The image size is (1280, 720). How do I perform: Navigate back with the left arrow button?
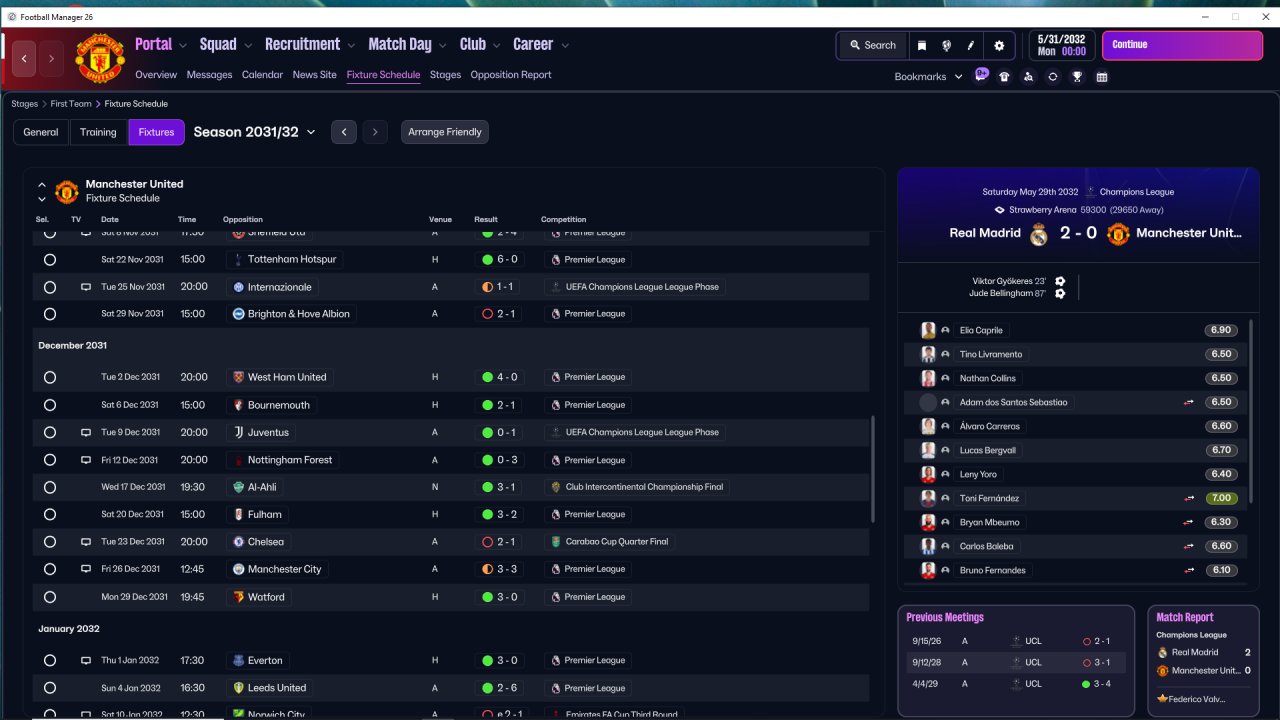tap(24, 59)
